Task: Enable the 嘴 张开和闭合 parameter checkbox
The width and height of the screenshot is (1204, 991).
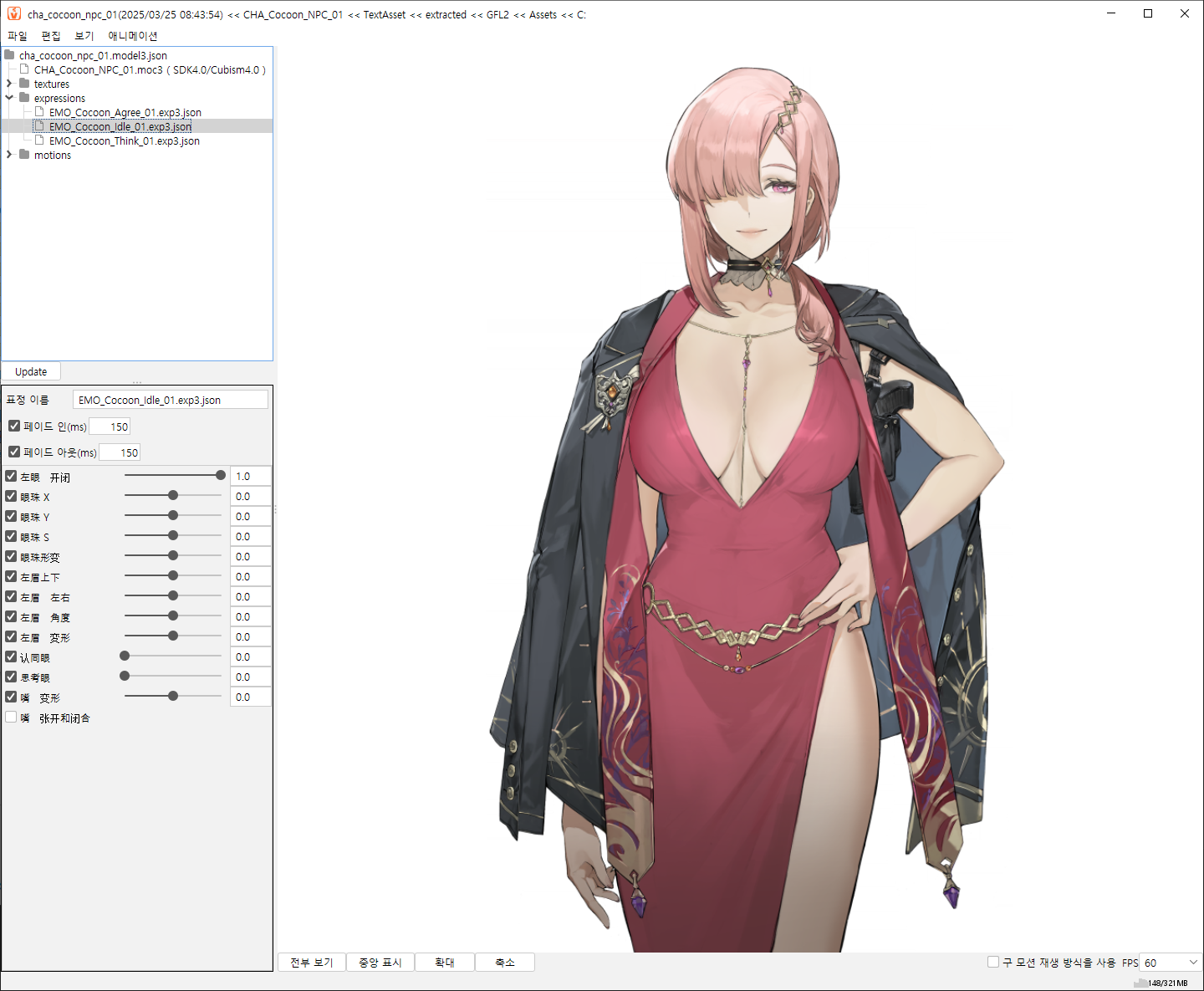Action: pyautogui.click(x=11, y=718)
